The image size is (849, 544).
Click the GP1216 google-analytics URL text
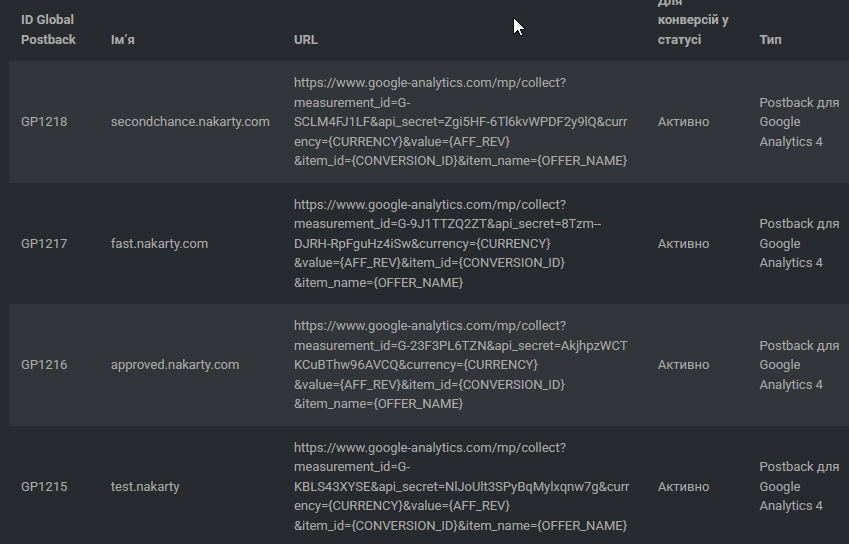[x=461, y=365]
